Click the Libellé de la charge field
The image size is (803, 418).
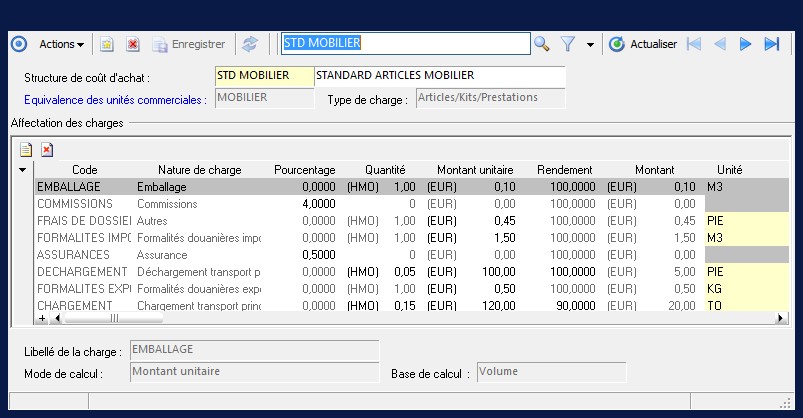point(255,350)
